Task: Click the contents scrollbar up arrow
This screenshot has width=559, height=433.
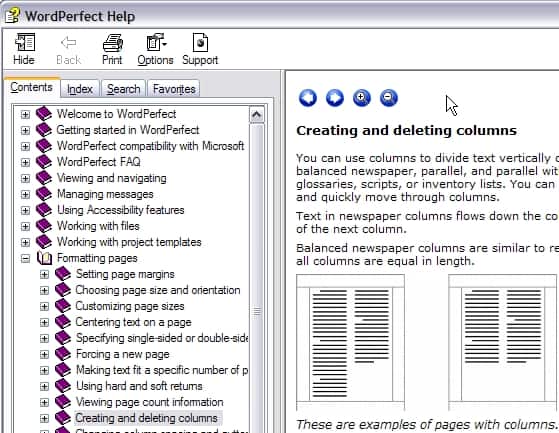Action: 257,115
